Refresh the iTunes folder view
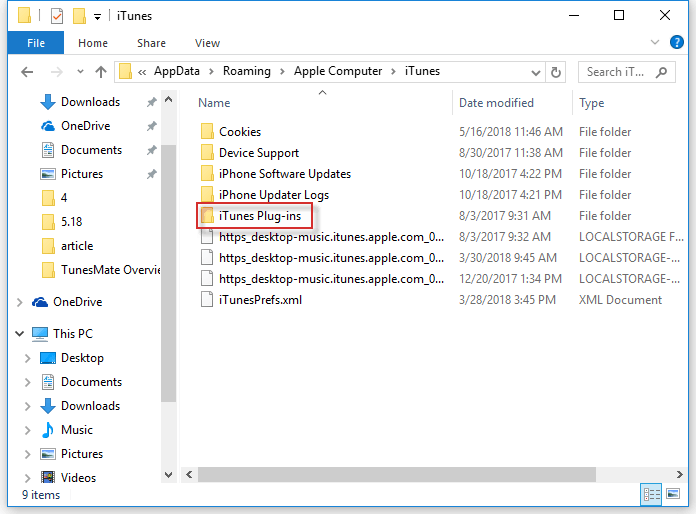This screenshot has height=514, width=696. [556, 72]
